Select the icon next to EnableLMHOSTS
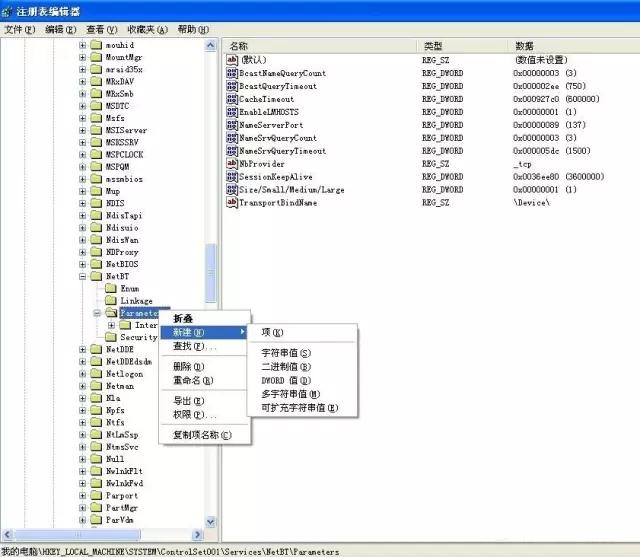Screen dimensions: 640x557 pos(232,112)
